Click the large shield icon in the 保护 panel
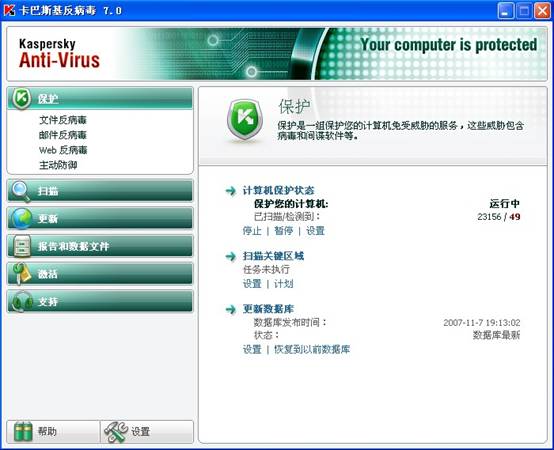Viewport: 554px width, 450px height. coord(245,120)
